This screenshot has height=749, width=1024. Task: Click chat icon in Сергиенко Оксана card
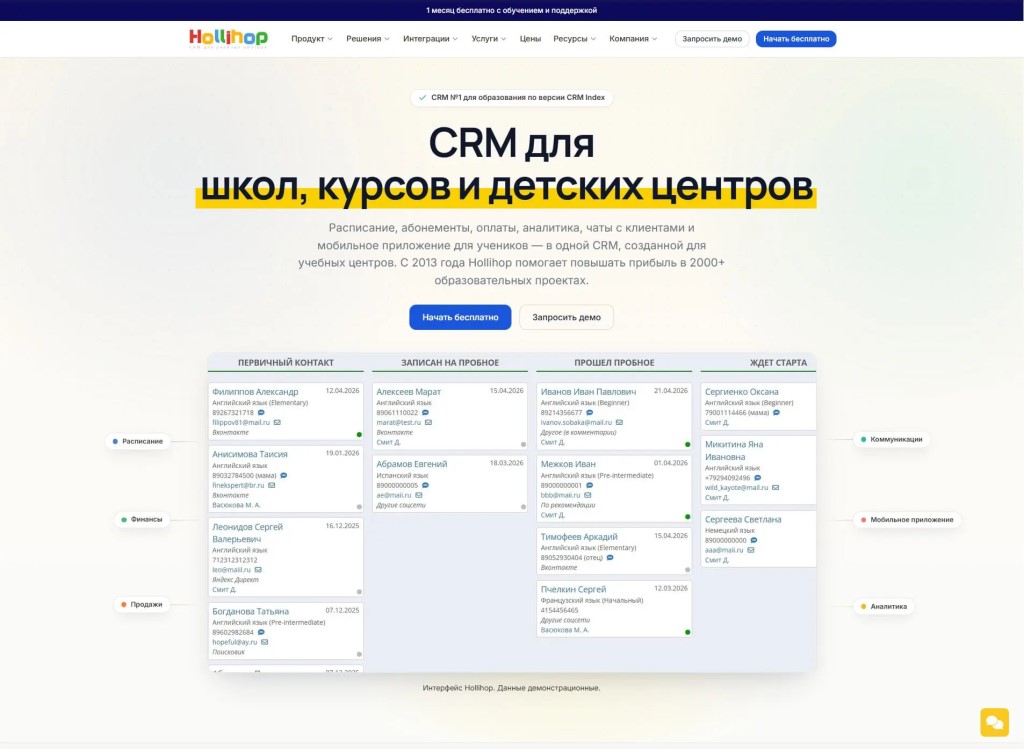[x=776, y=413]
